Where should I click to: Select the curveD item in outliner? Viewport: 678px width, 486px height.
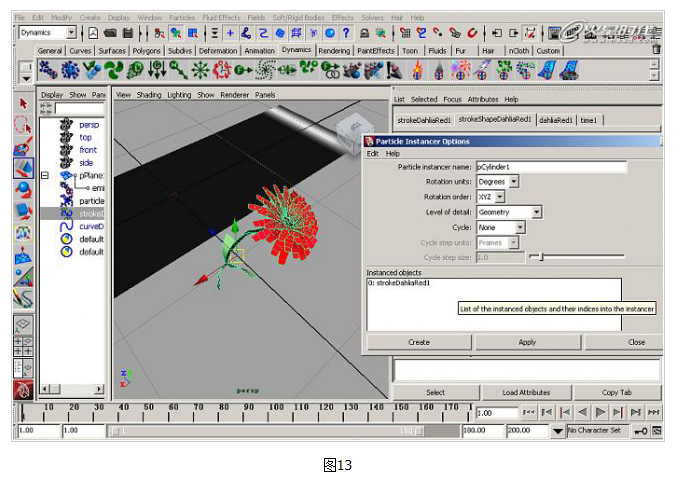pos(91,226)
